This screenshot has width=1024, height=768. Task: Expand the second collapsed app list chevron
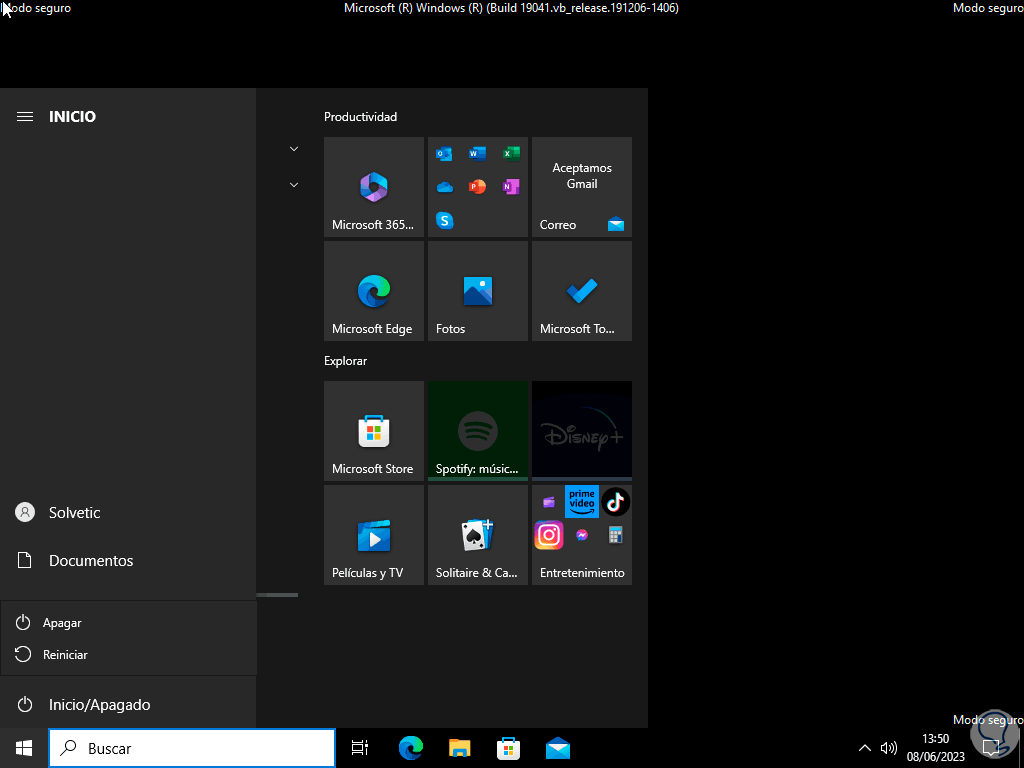[294, 185]
